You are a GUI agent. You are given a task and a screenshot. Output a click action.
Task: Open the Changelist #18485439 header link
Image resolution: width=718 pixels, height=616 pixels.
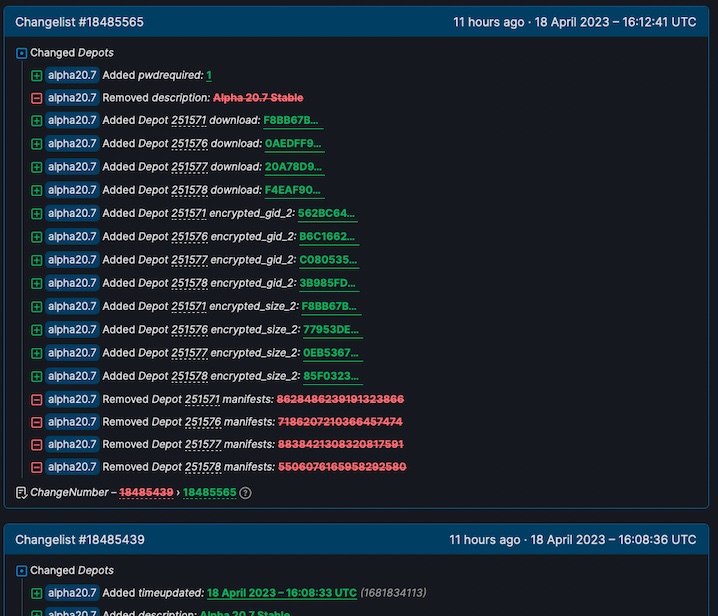tap(79, 539)
